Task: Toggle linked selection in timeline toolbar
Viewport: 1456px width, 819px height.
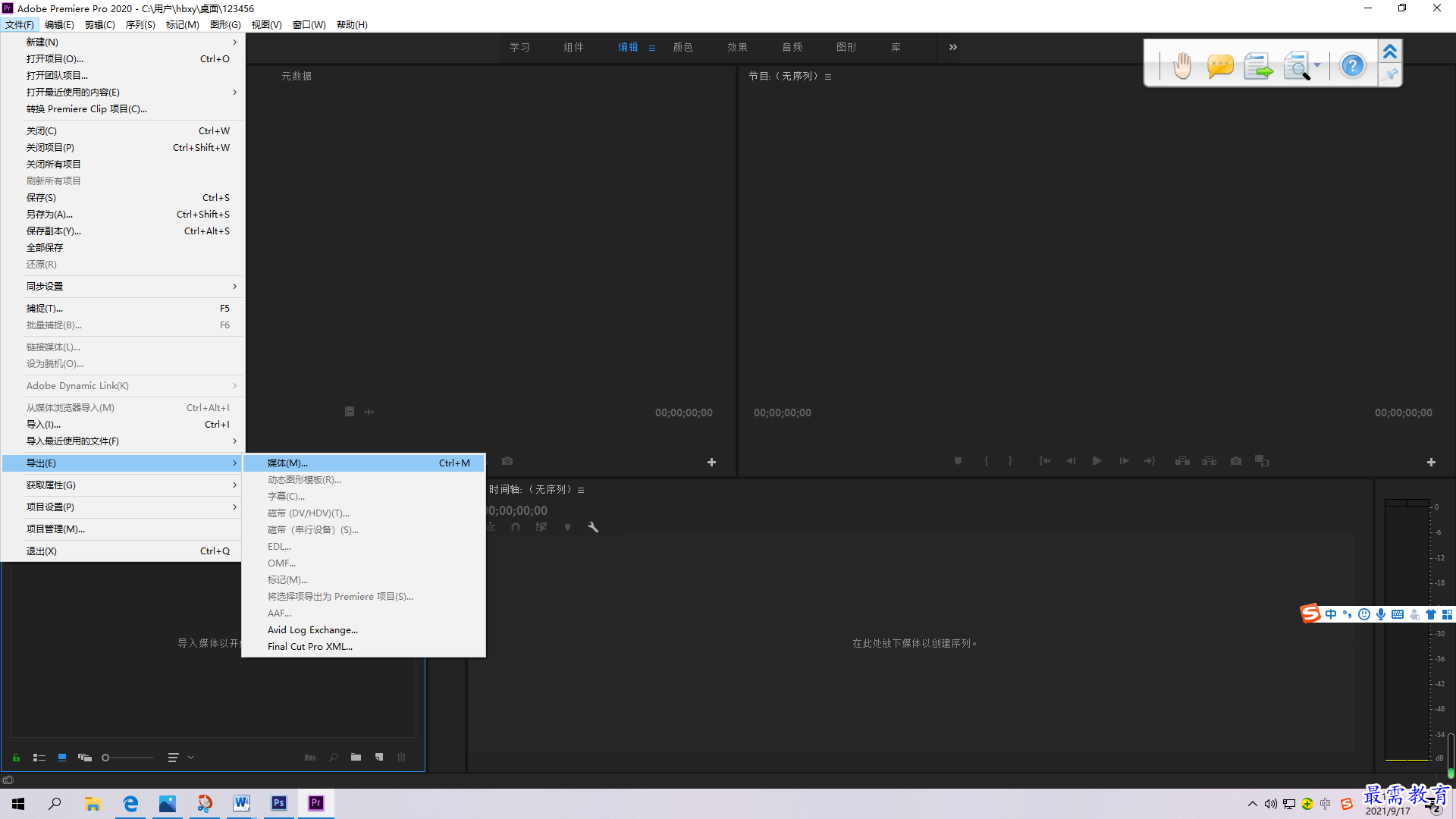Action: (541, 527)
